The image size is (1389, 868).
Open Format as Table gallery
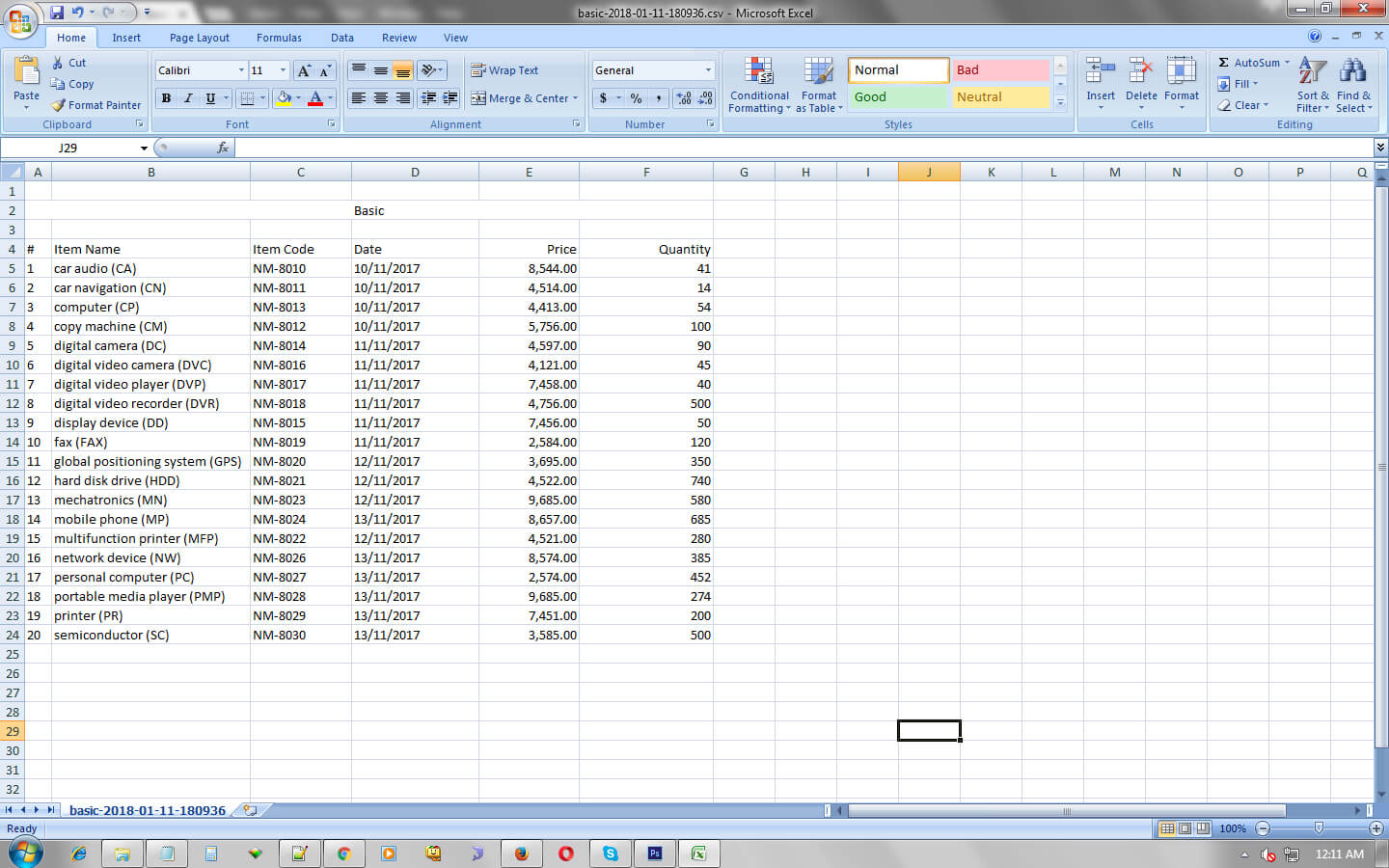point(819,85)
